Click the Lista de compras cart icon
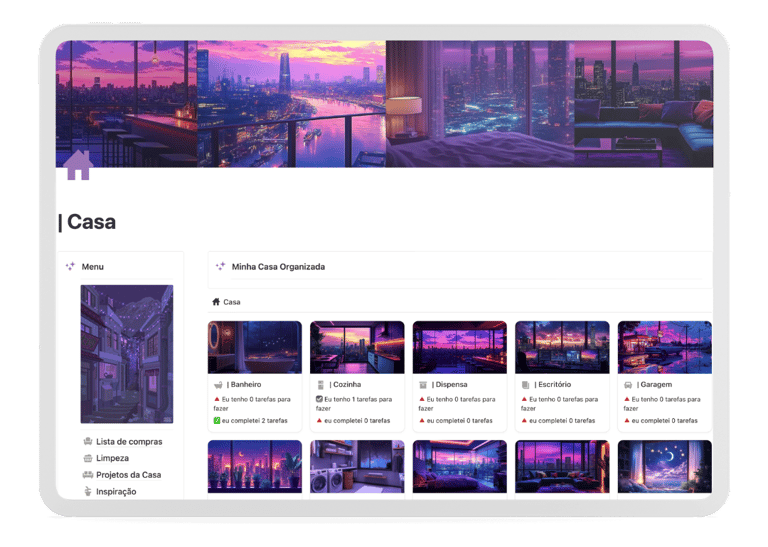Screen dimensions: 768x547 pos(88,441)
